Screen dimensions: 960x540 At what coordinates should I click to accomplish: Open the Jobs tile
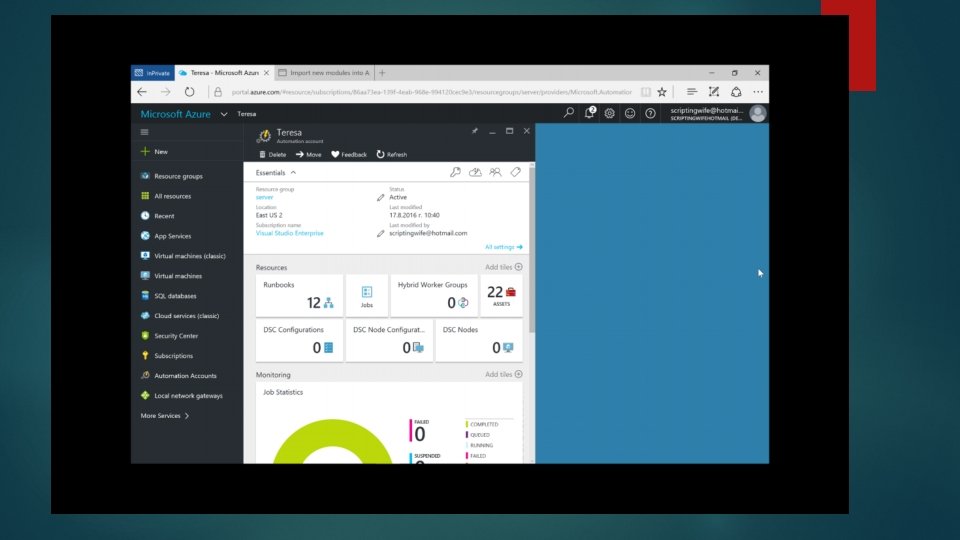367,296
